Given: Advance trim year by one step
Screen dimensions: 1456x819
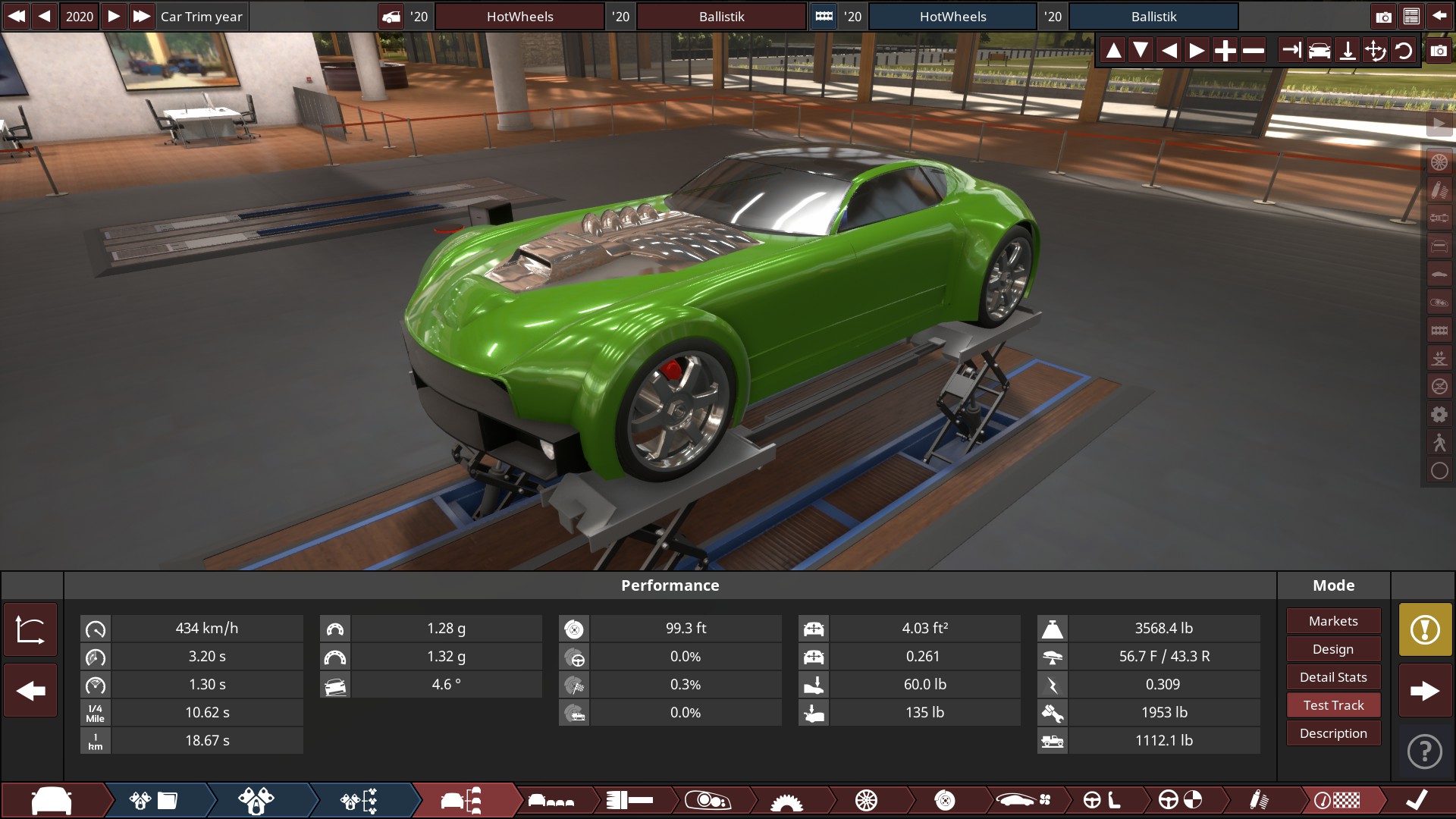Looking at the screenshot, I should (114, 16).
